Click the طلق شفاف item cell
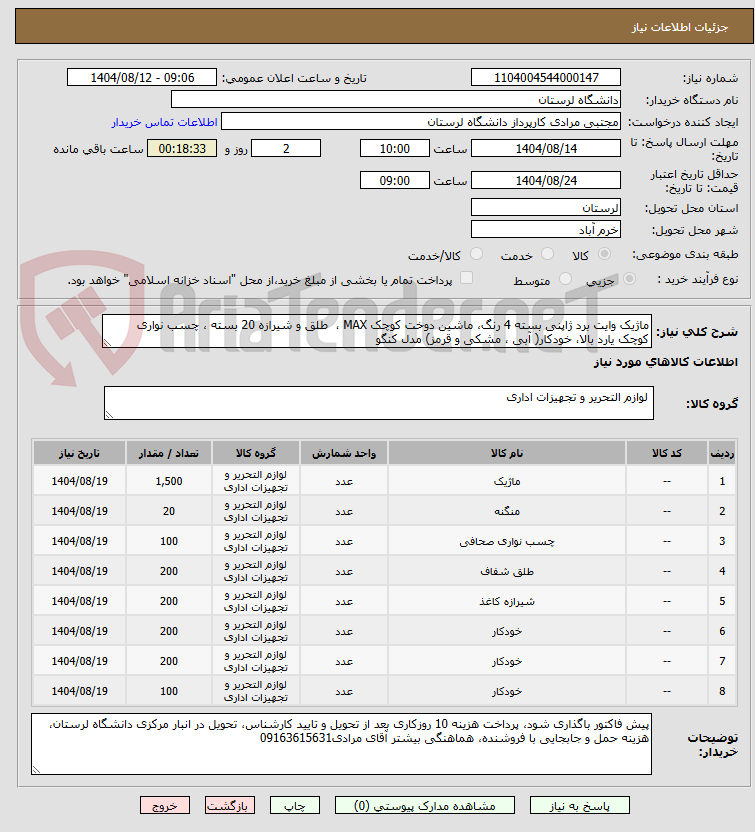This screenshot has width=755, height=832. coord(507,571)
